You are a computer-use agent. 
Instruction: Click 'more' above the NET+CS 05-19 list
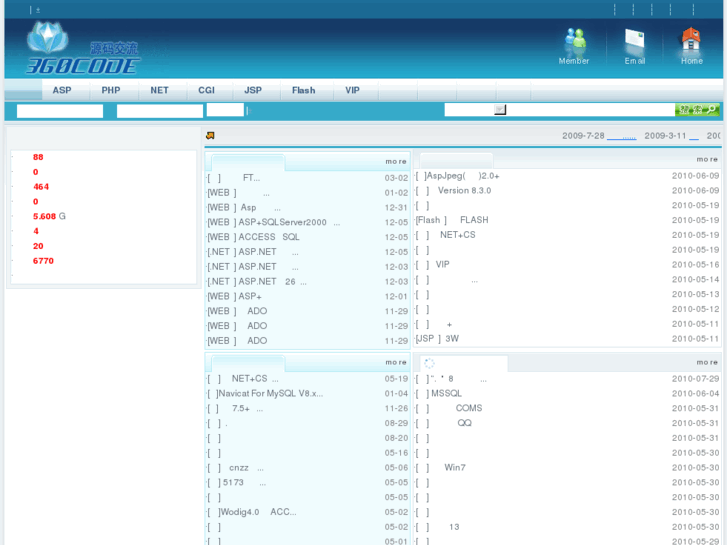coord(396,362)
